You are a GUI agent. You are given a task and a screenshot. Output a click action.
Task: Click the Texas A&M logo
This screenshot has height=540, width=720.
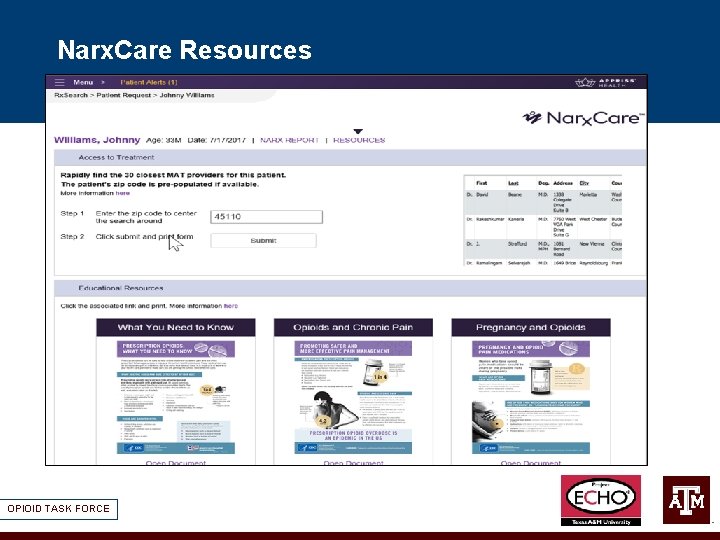click(x=686, y=500)
